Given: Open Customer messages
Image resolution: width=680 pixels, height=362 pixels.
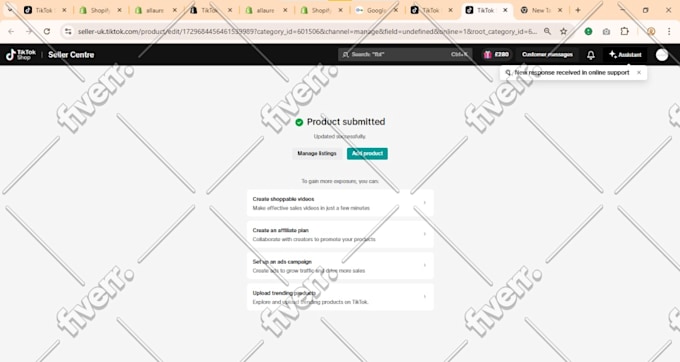Looking at the screenshot, I should pos(547,55).
